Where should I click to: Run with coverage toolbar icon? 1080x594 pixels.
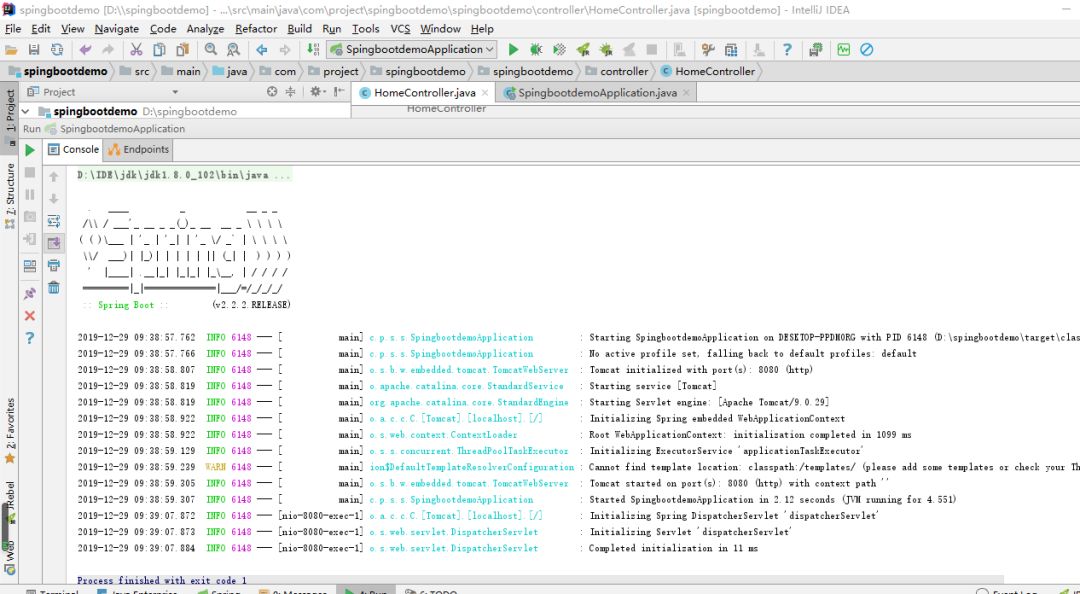coord(559,50)
